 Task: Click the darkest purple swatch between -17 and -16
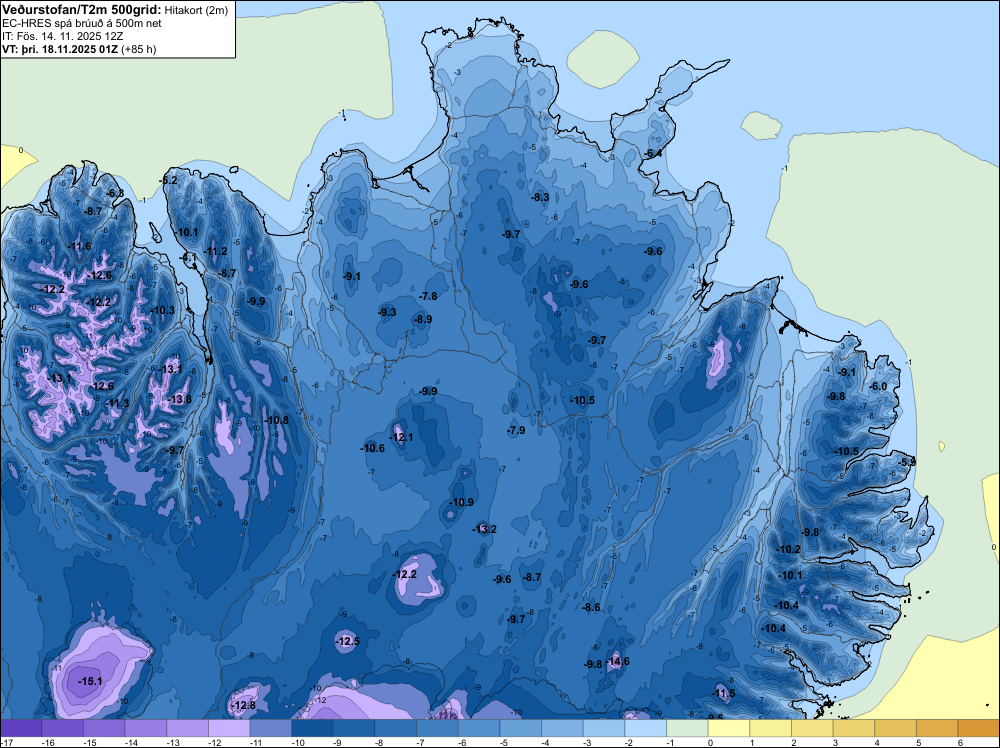coord(21,728)
